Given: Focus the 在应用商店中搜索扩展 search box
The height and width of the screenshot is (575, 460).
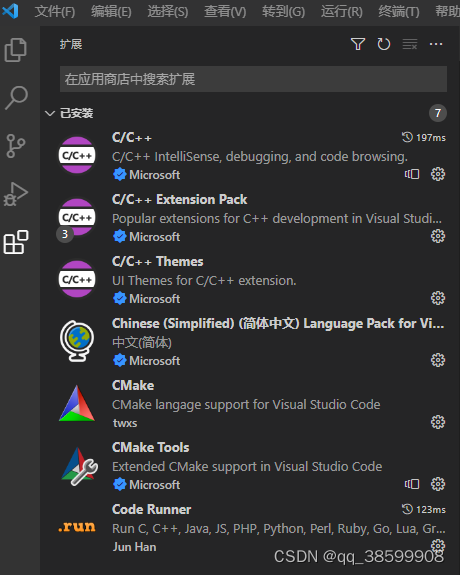Looking at the screenshot, I should tap(253, 79).
